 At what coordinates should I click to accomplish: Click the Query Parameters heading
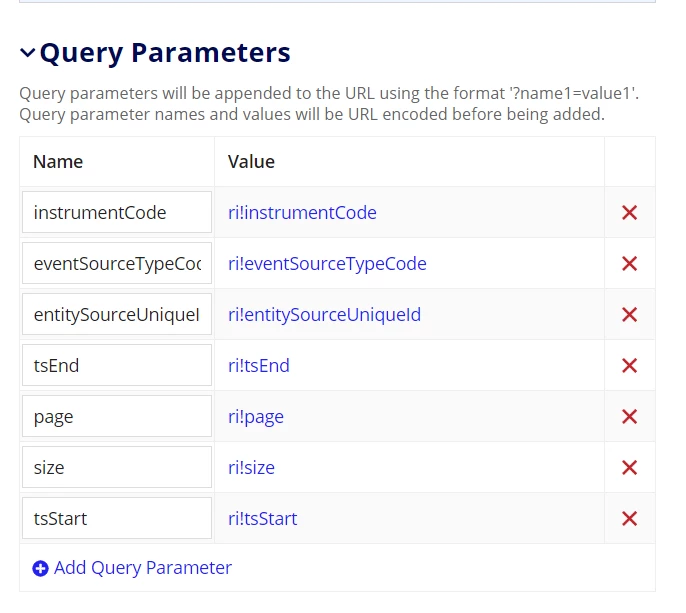tap(165, 53)
